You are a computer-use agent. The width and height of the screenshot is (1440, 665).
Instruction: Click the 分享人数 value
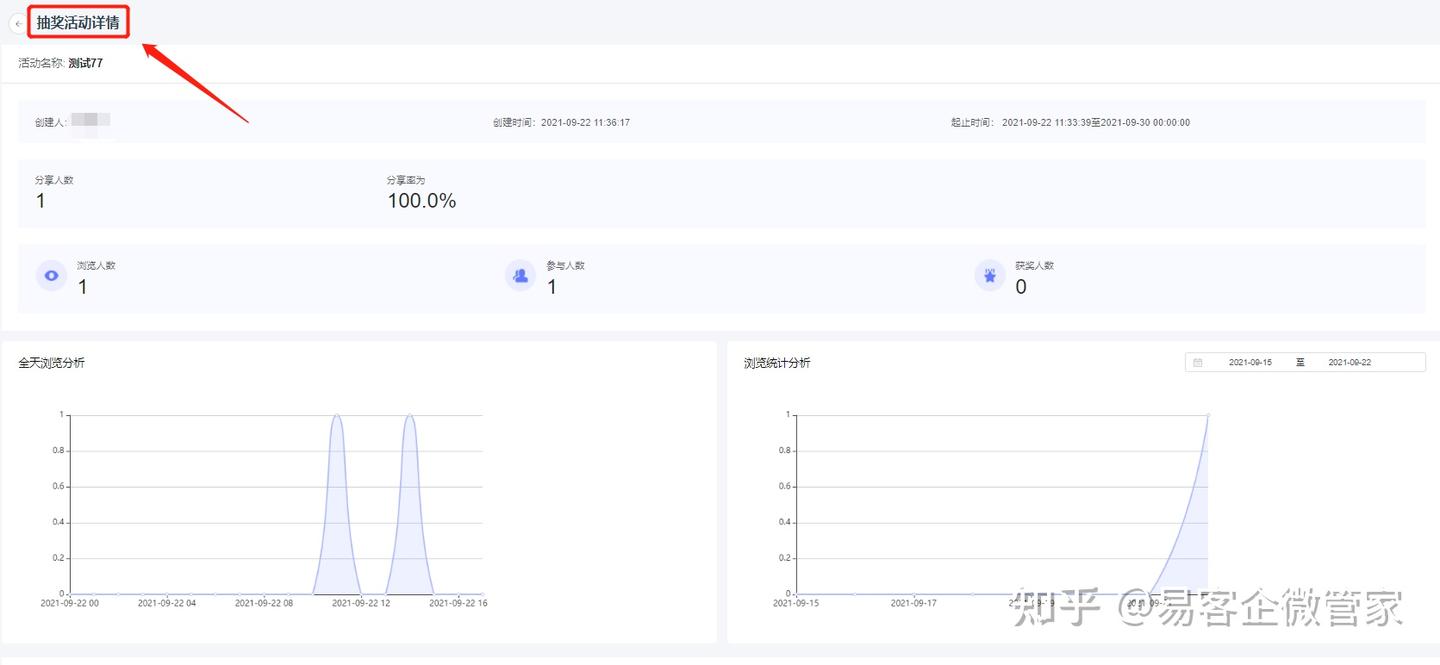[x=41, y=201]
